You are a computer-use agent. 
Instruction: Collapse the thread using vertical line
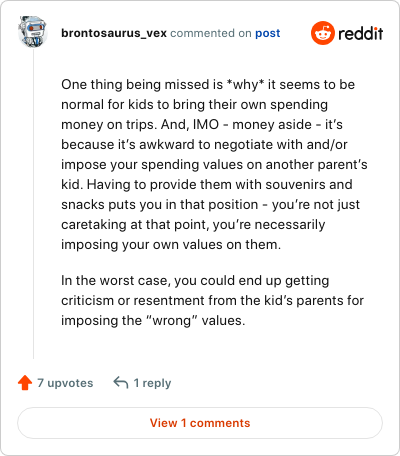click(x=33, y=203)
